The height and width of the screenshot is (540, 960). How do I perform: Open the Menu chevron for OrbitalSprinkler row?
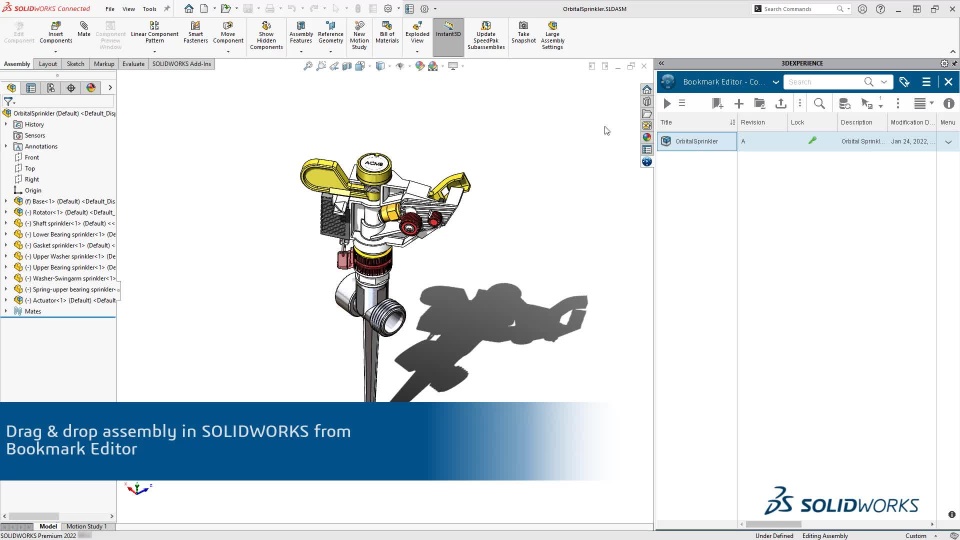coord(948,141)
